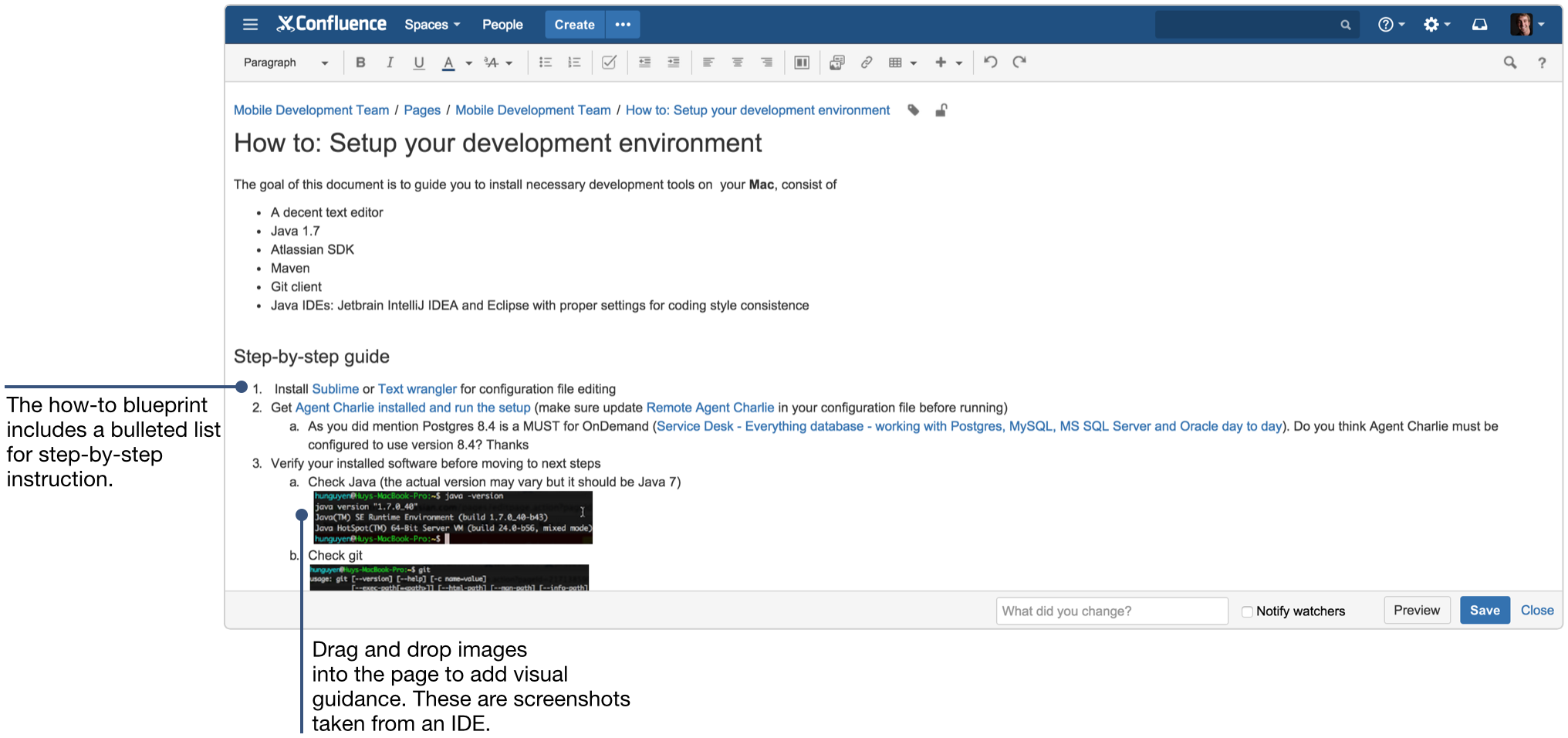Click the Create button
Image resolution: width=1568 pixels, height=738 pixels.
(x=574, y=25)
